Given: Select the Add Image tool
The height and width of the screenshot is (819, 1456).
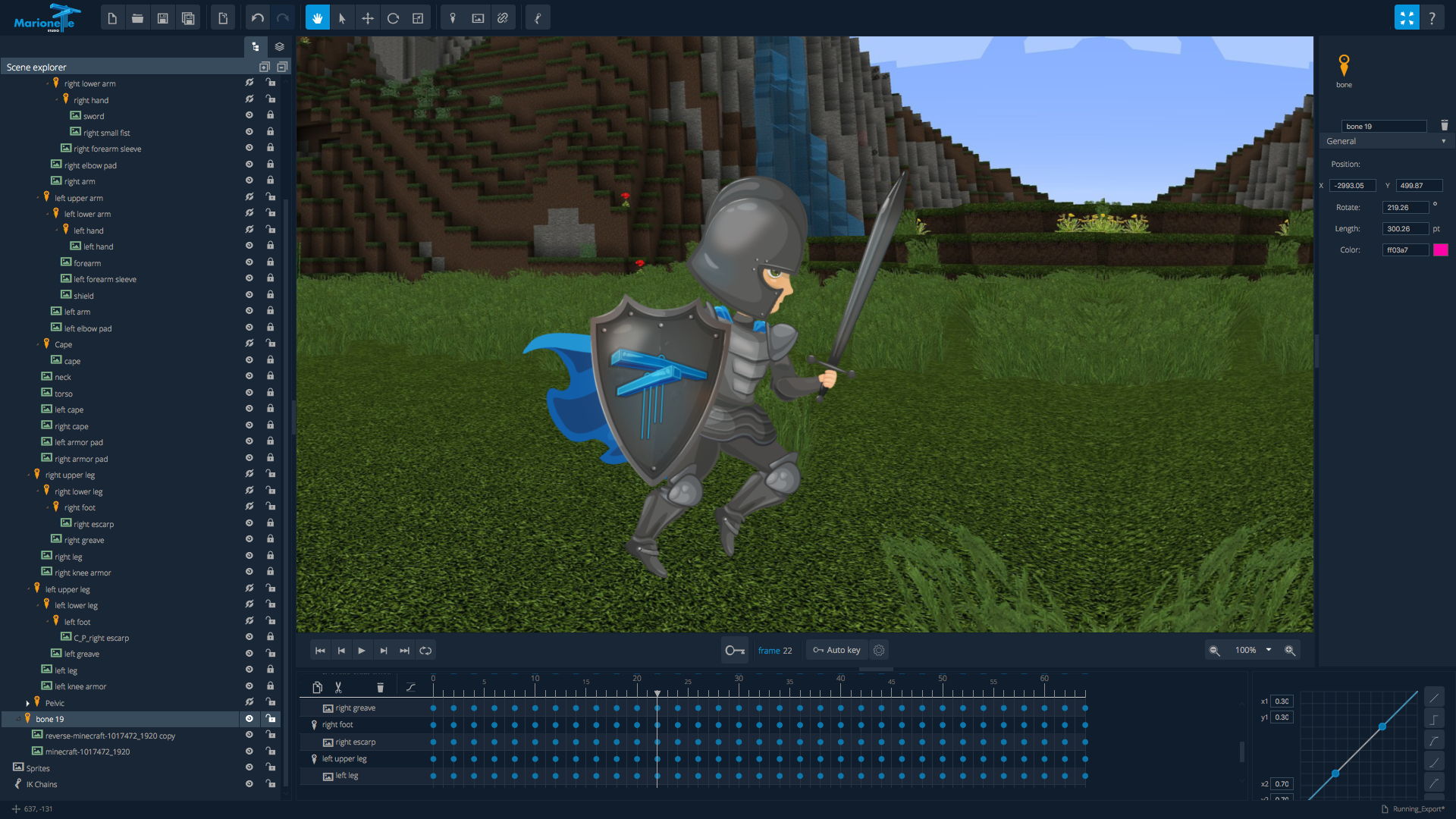Looking at the screenshot, I should [478, 18].
